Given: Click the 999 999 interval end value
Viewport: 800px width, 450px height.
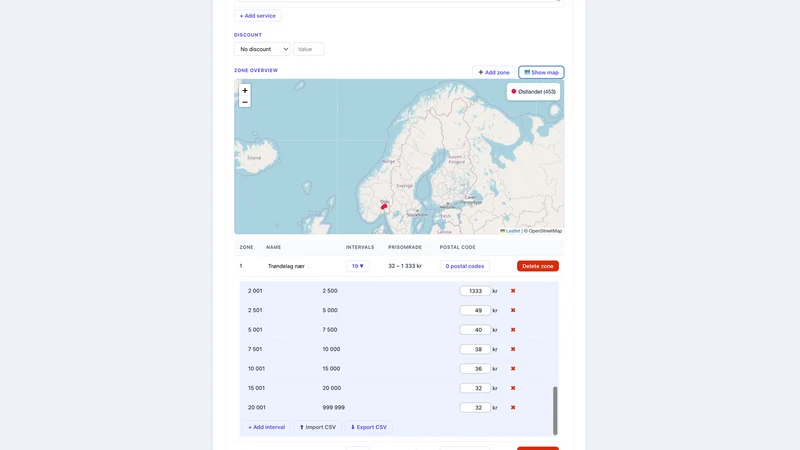Looking at the screenshot, I should pos(334,408).
